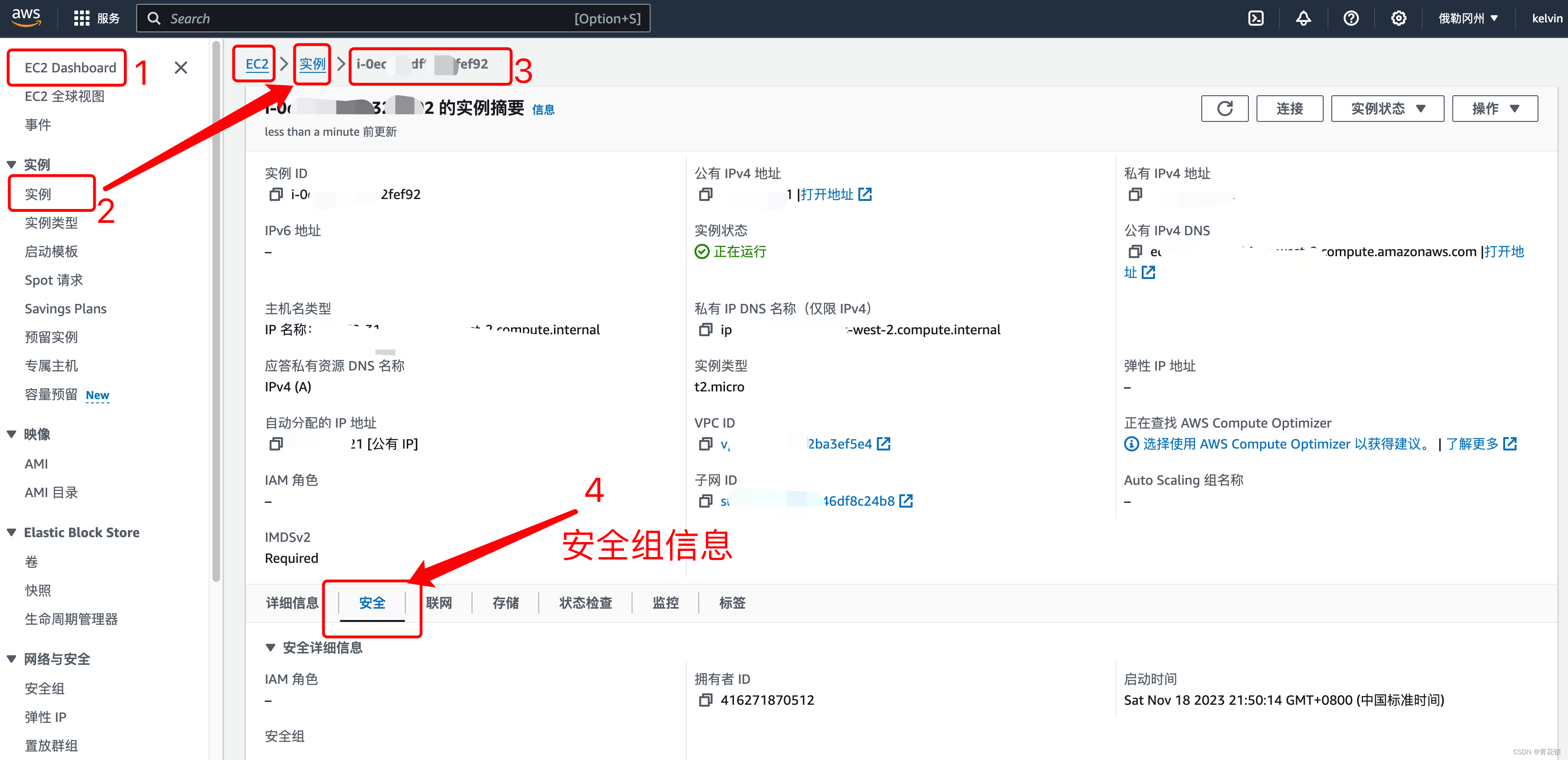Copy the VPC ID
1568x760 pixels.
[x=705, y=444]
